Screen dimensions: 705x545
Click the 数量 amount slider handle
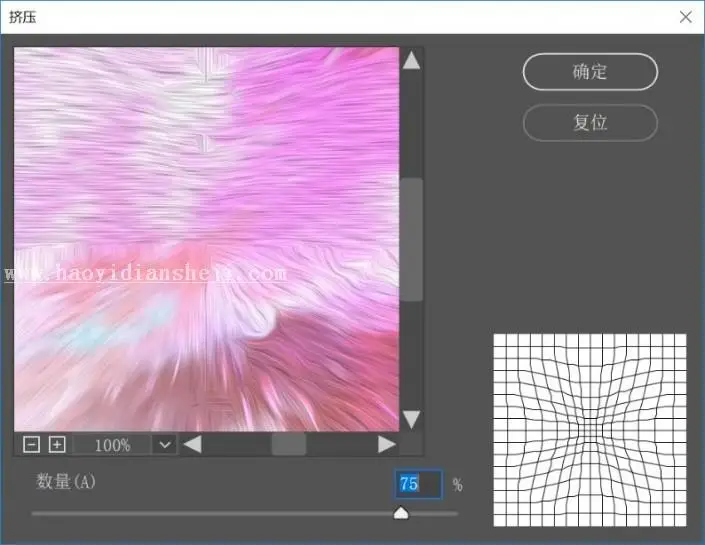(401, 513)
